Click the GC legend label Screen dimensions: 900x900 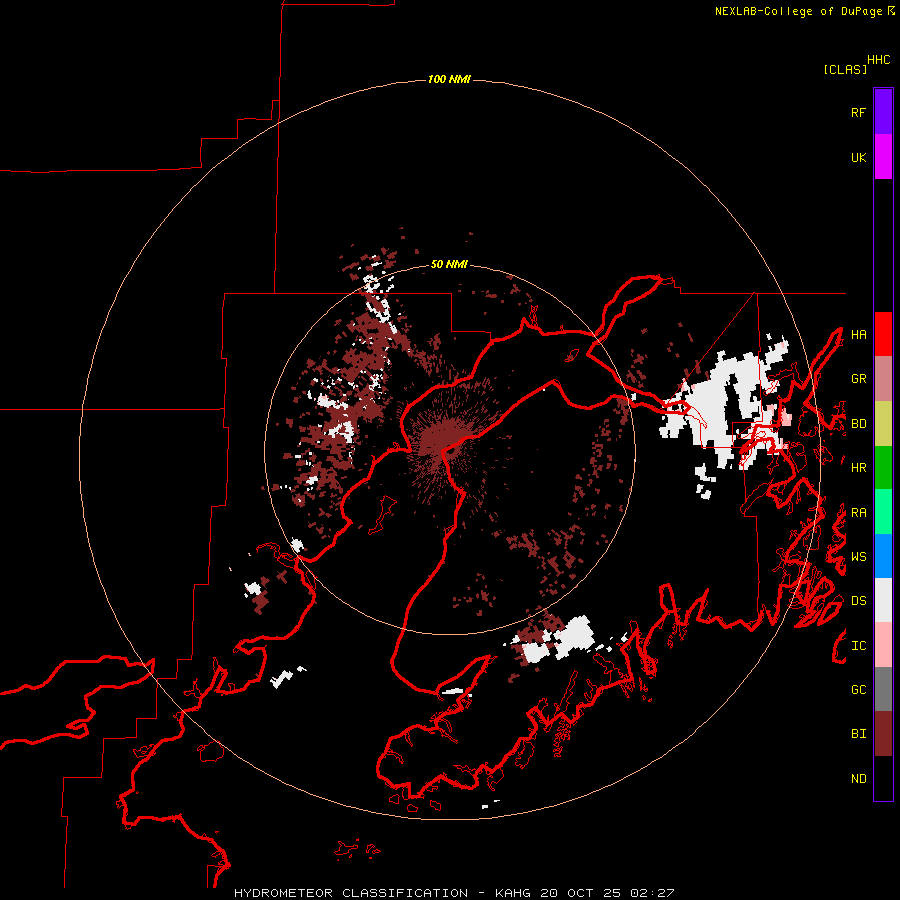[858, 690]
